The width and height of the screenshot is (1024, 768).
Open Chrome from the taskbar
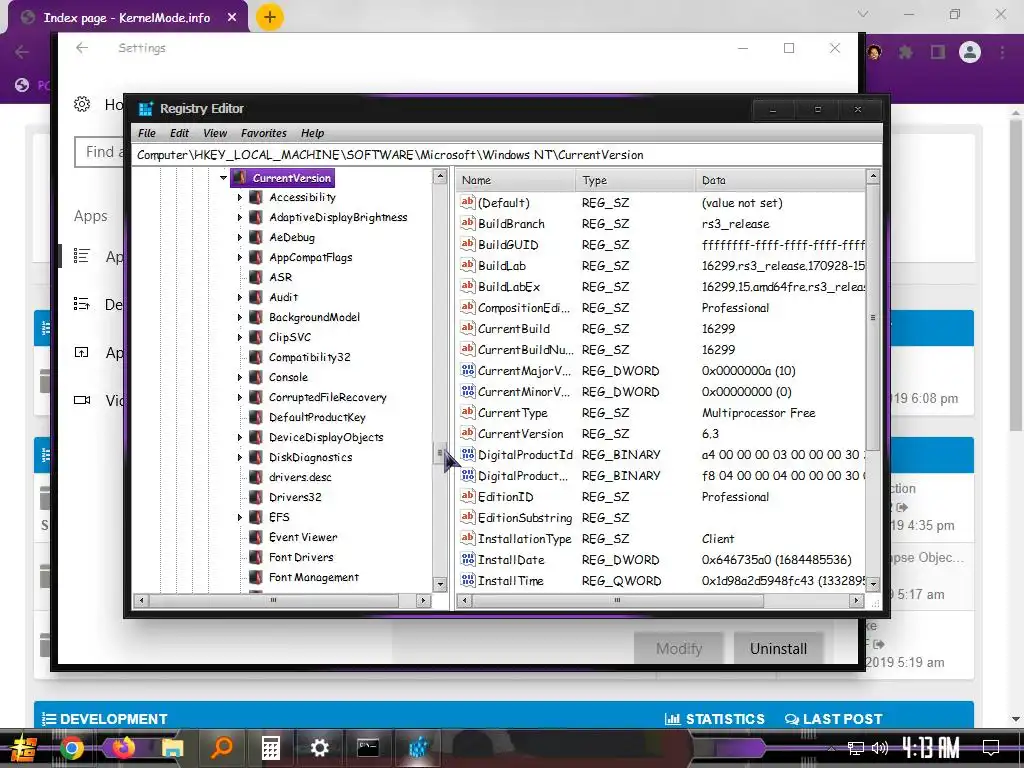pyautogui.click(x=72, y=748)
